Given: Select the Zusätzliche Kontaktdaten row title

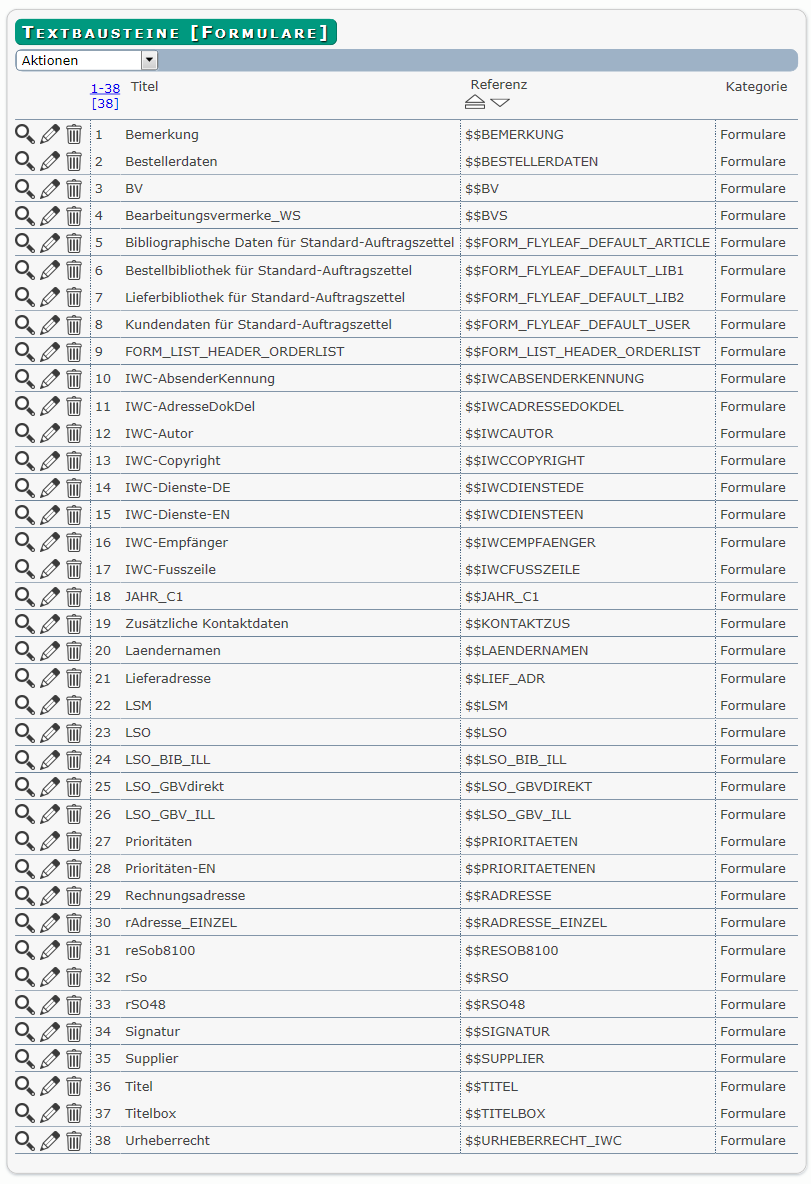Looking at the screenshot, I should (x=206, y=624).
